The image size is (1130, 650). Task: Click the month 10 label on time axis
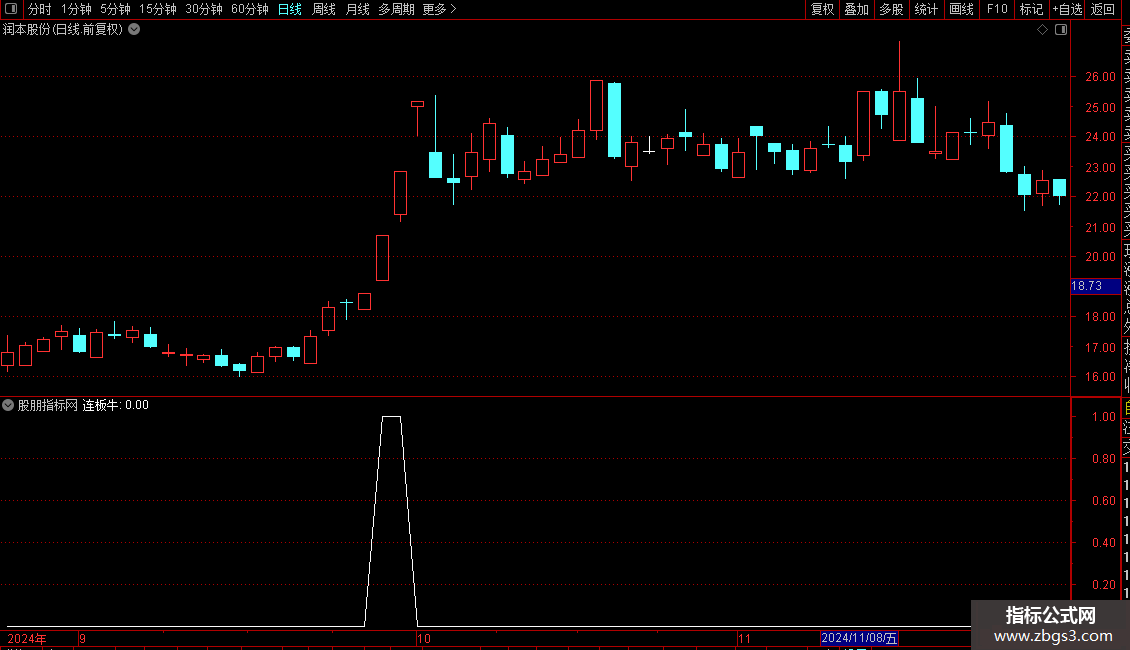[424, 638]
